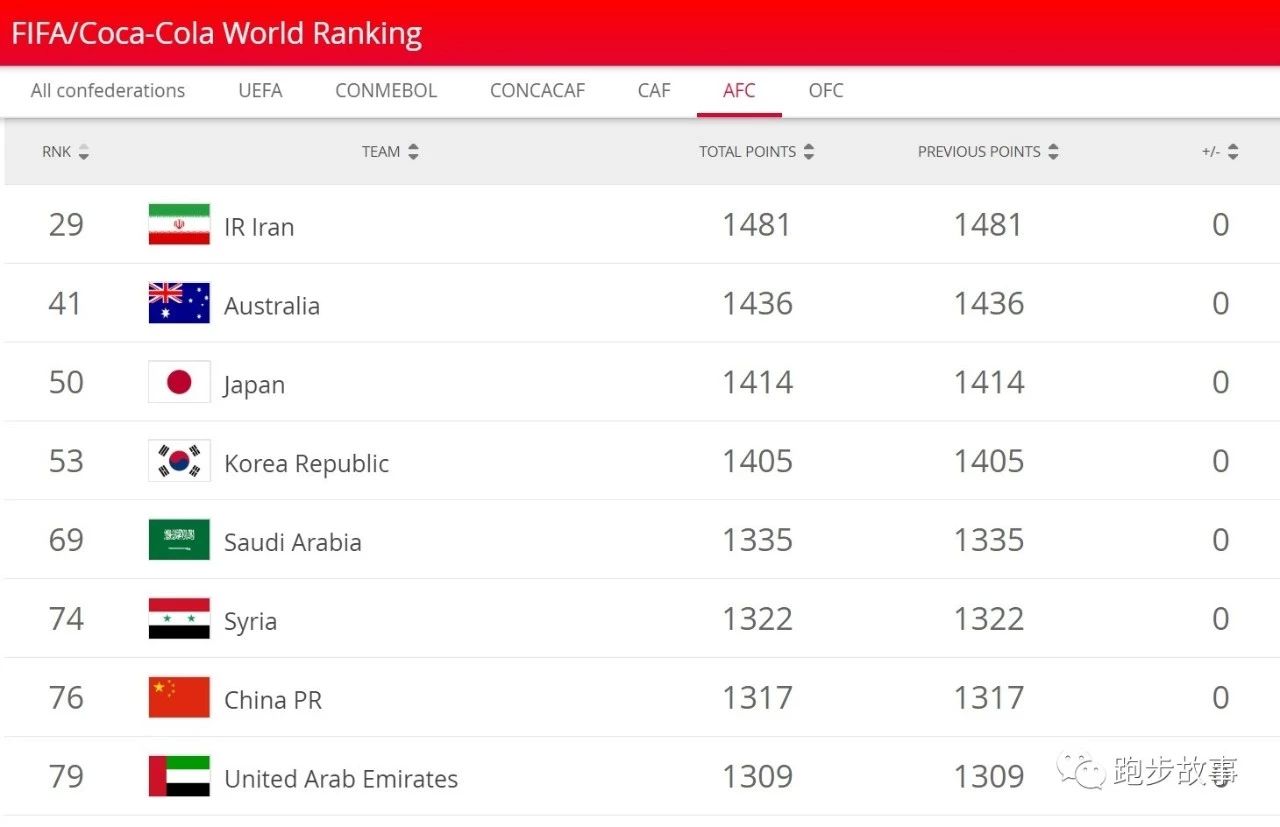Click the TEAM column sort arrows
The image size is (1280, 827).
[413, 152]
